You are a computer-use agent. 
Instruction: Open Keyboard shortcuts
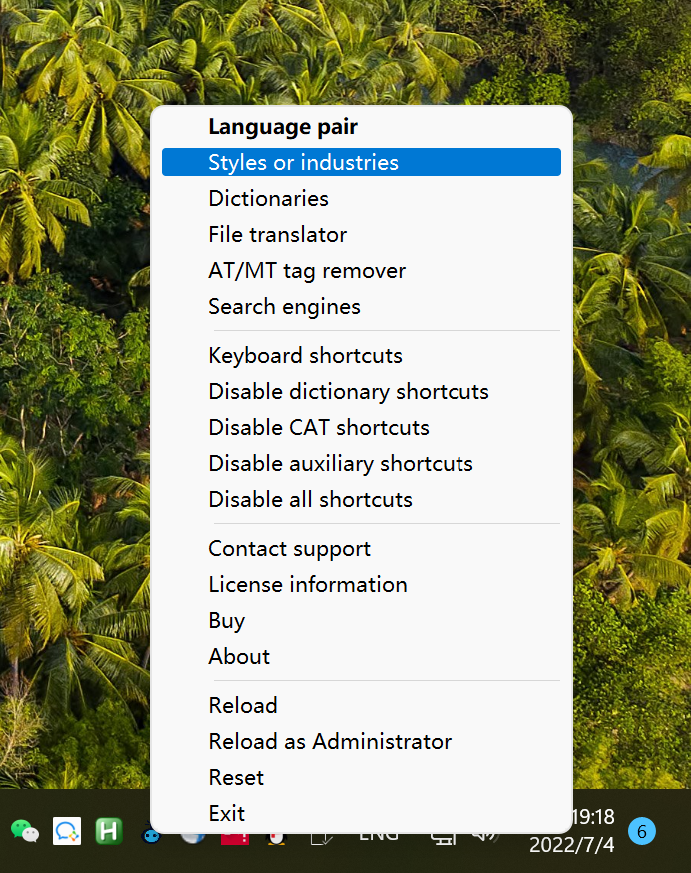[305, 356]
